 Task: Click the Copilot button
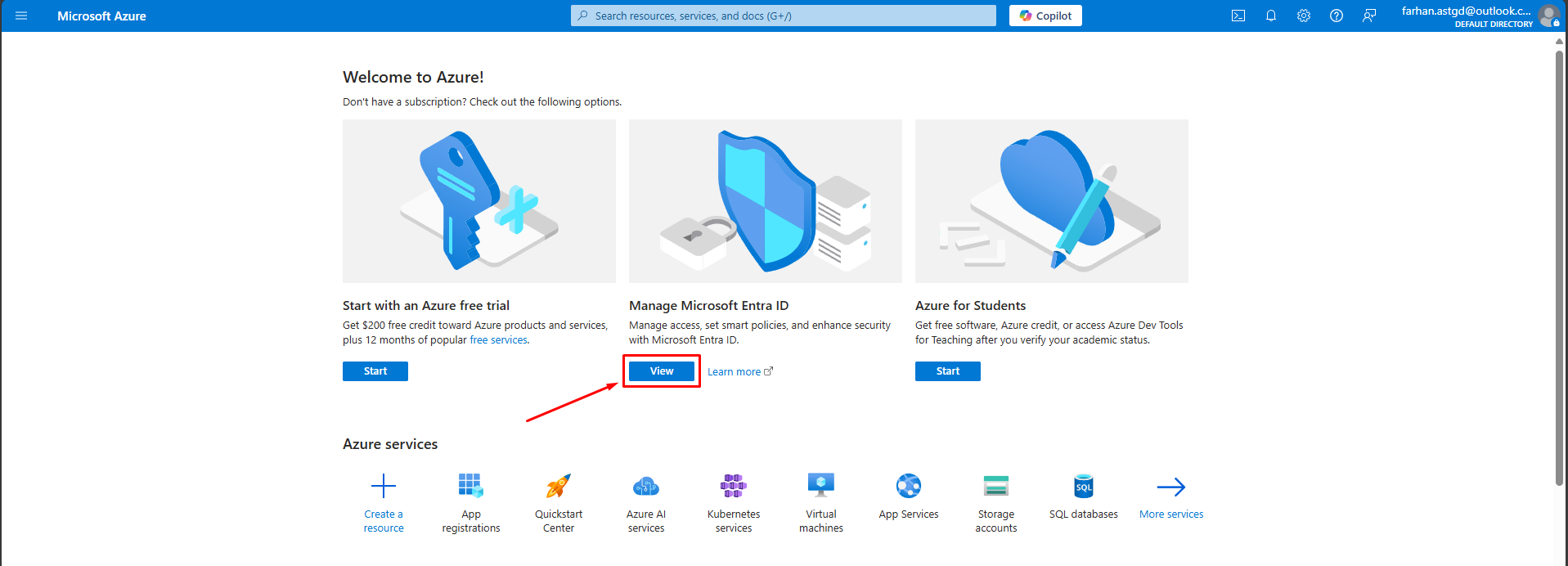coord(1045,16)
